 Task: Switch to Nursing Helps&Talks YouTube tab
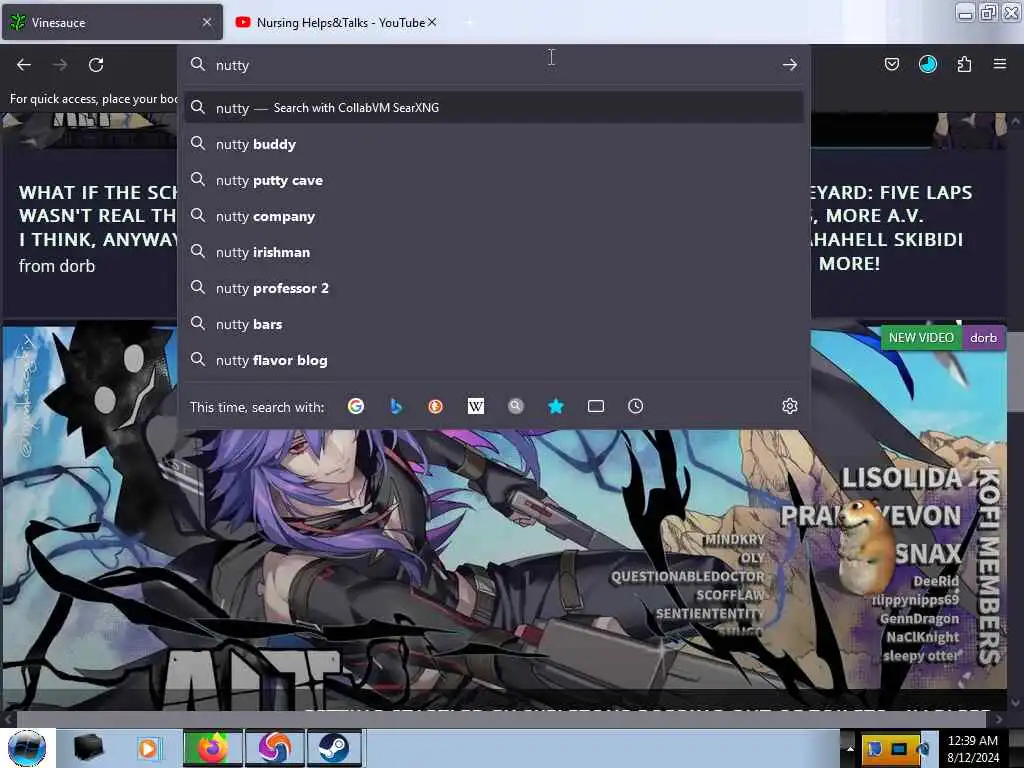pyautogui.click(x=334, y=22)
